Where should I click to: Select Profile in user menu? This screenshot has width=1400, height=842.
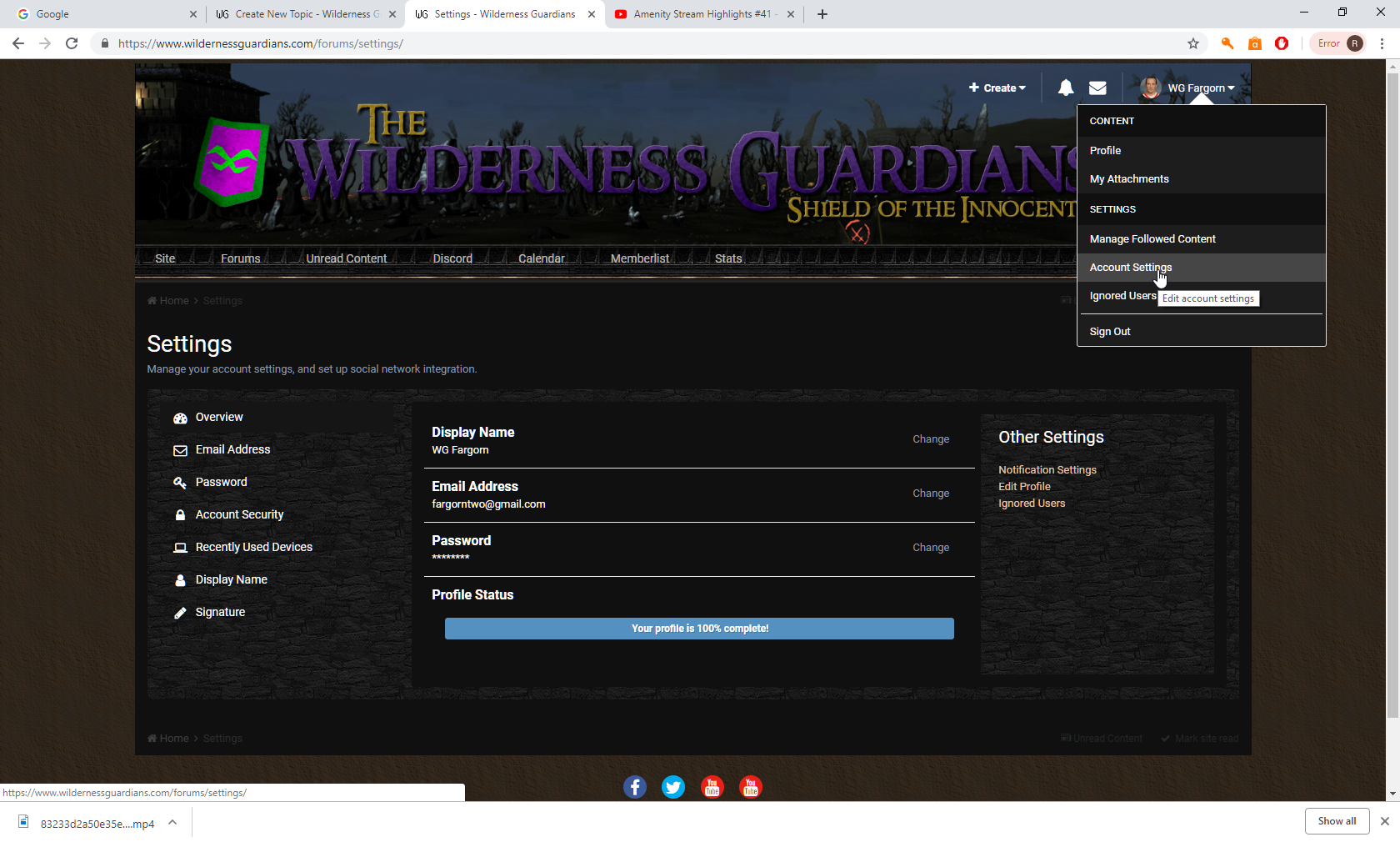point(1201,151)
